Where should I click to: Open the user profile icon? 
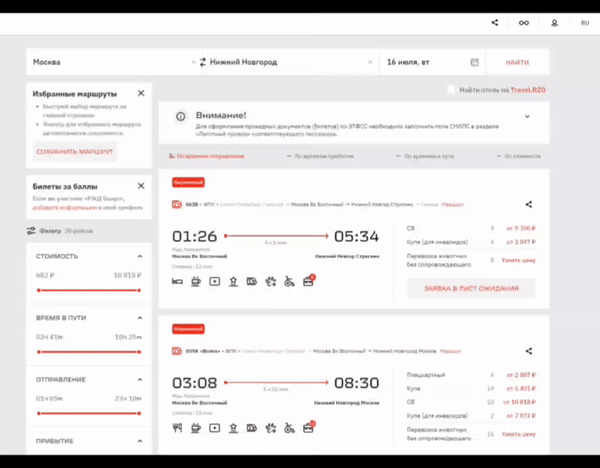[554, 23]
